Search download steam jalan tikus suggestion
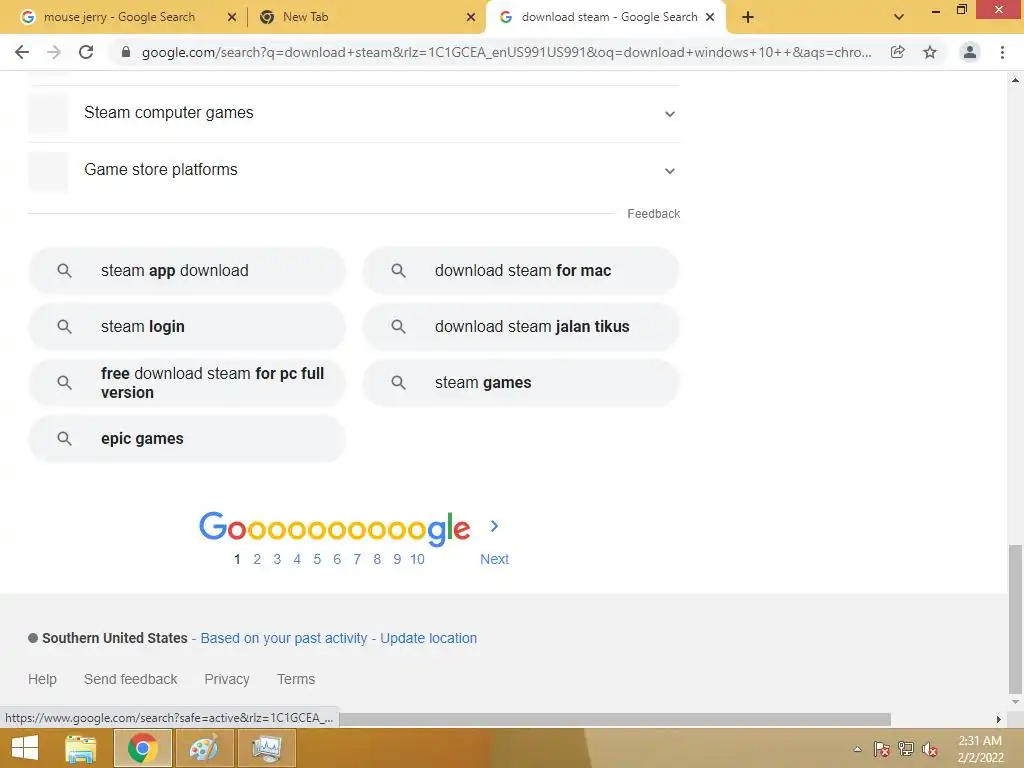Viewport: 1024px width, 768px height. pos(521,327)
